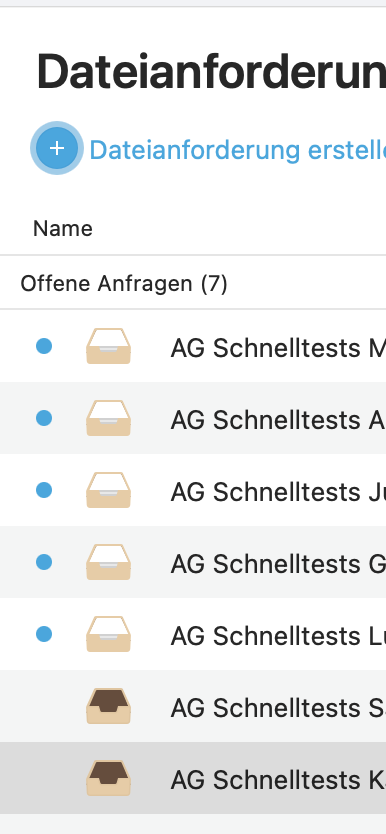
Task: Sort by the Name column header
Action: point(63,229)
